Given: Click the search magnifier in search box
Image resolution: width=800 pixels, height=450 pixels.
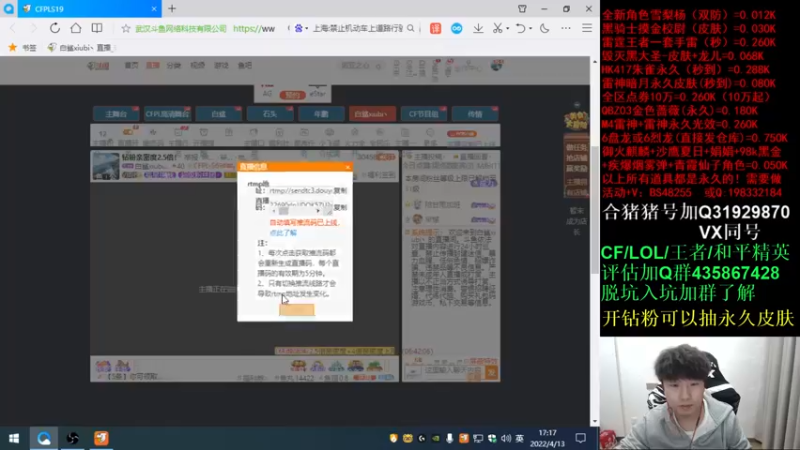Looking at the screenshot, I should [411, 29].
